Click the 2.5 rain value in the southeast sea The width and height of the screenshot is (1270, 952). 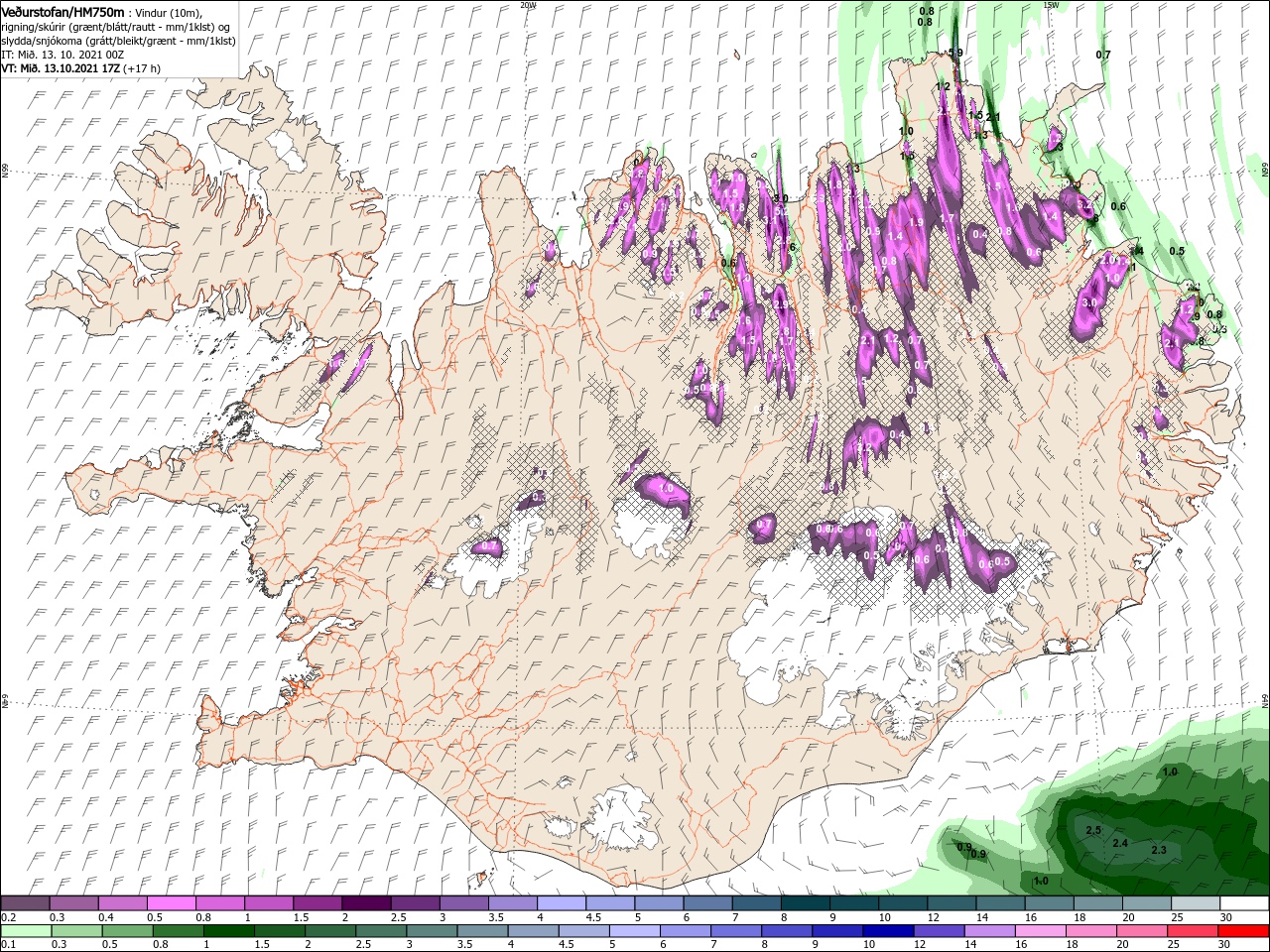click(1094, 830)
